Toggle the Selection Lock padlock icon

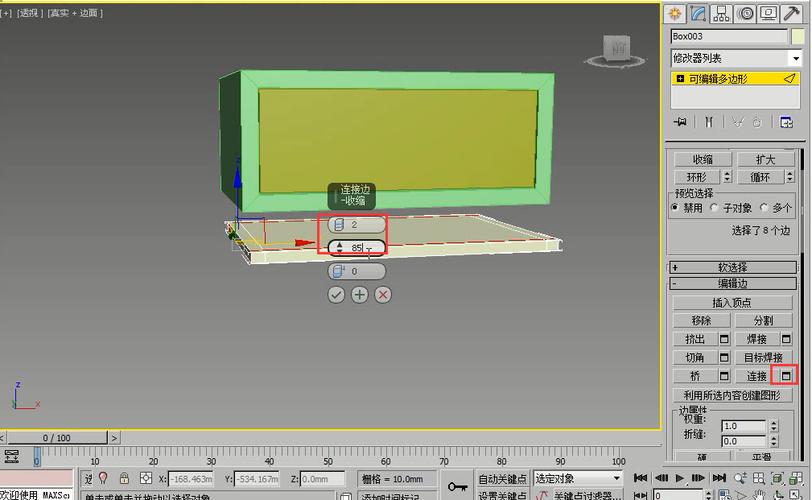pyautogui.click(x=124, y=478)
